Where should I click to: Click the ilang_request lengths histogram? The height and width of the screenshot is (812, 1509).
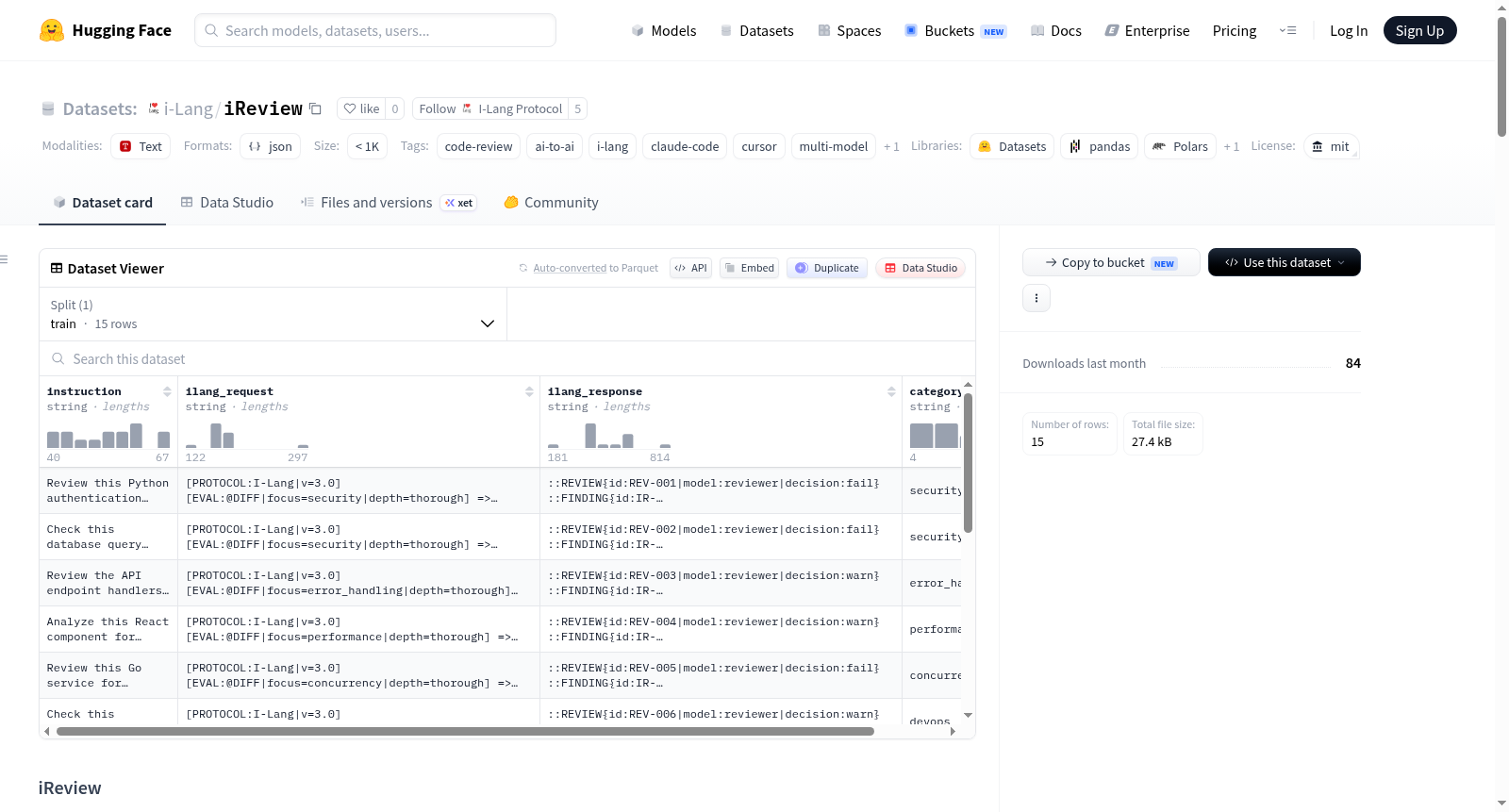point(247,436)
